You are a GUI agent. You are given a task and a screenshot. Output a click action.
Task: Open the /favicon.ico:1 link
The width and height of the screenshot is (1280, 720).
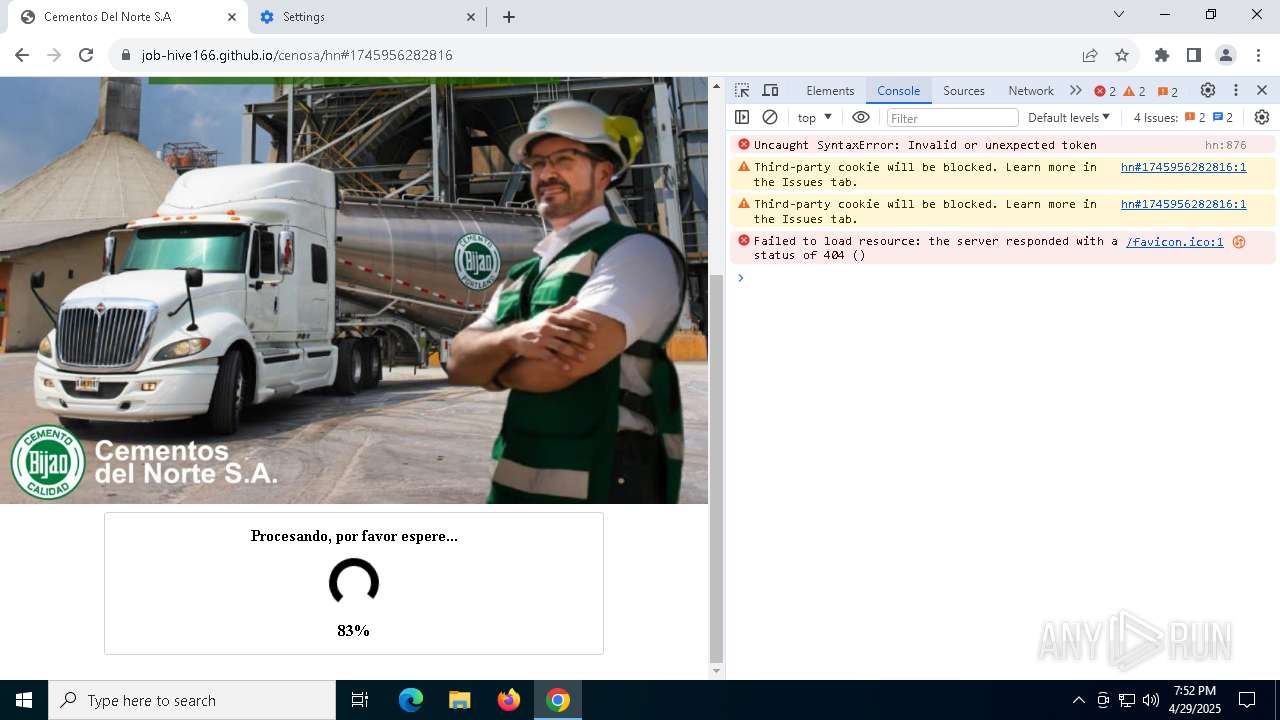[x=1174, y=241]
